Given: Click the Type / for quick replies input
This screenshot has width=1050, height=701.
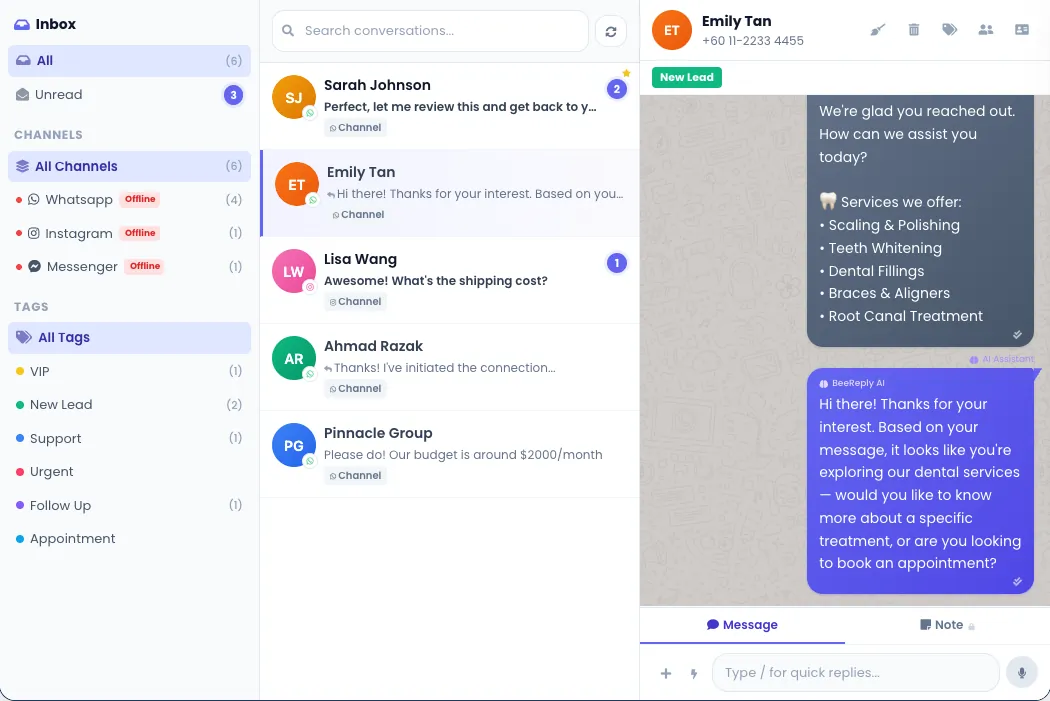Looking at the screenshot, I should (855, 673).
